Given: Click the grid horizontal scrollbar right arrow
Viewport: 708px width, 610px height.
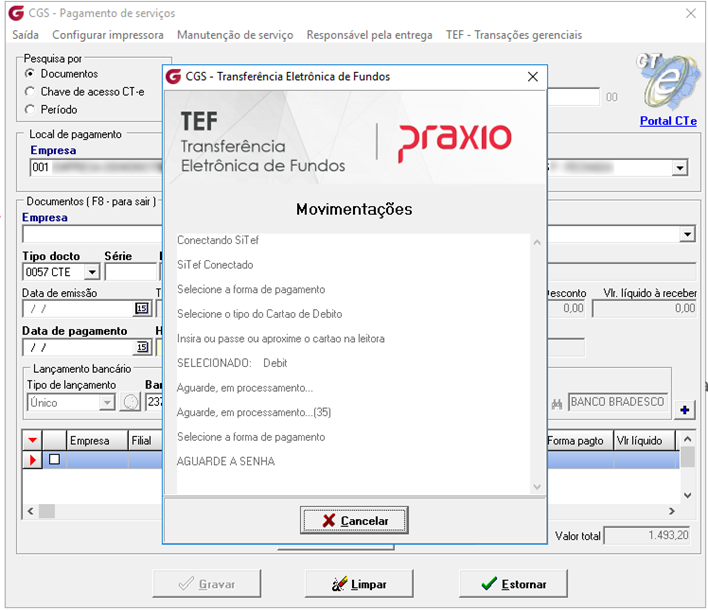Looking at the screenshot, I should click(672, 511).
